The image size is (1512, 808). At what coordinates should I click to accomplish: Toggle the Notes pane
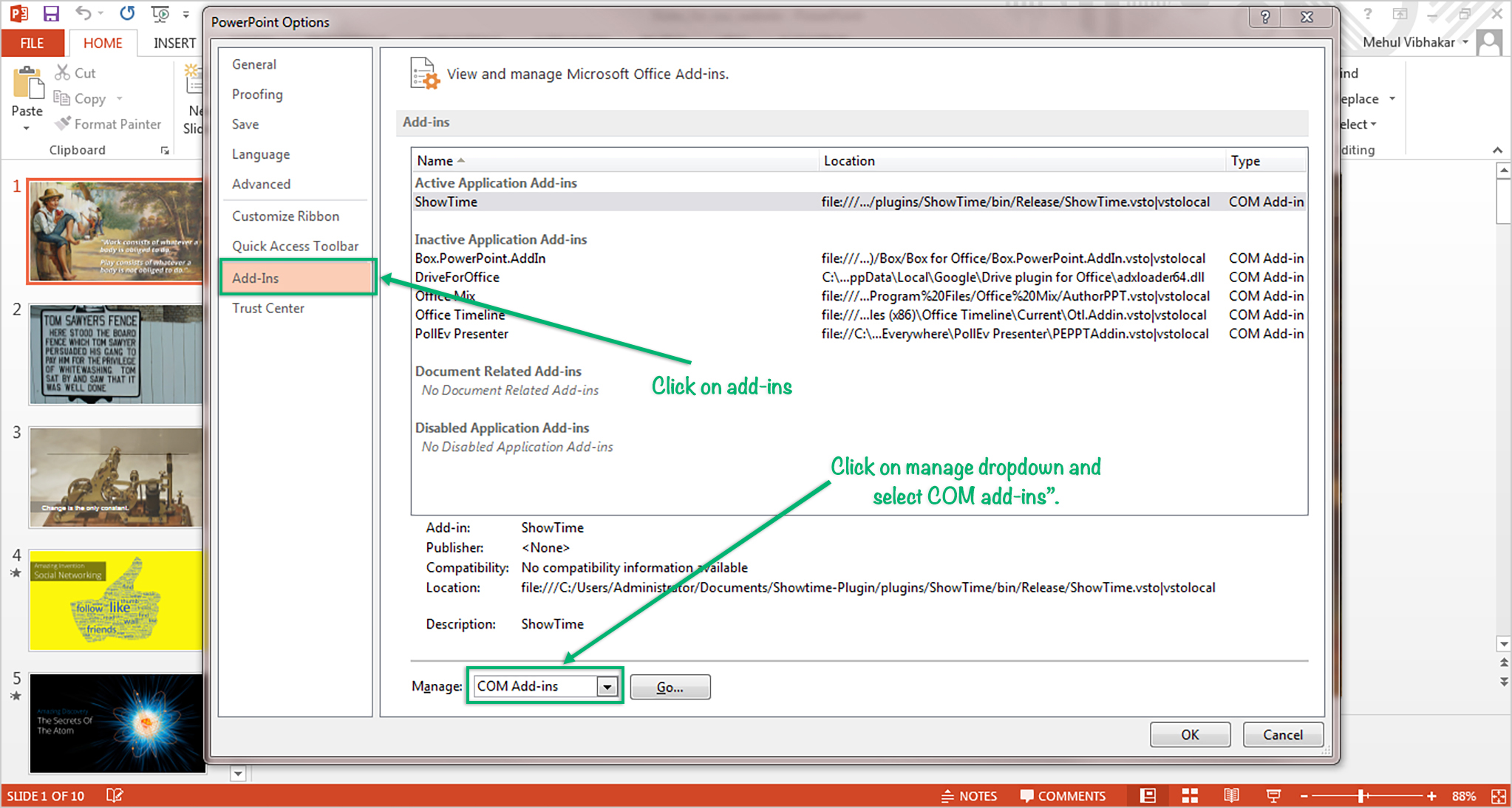pyautogui.click(x=970, y=795)
